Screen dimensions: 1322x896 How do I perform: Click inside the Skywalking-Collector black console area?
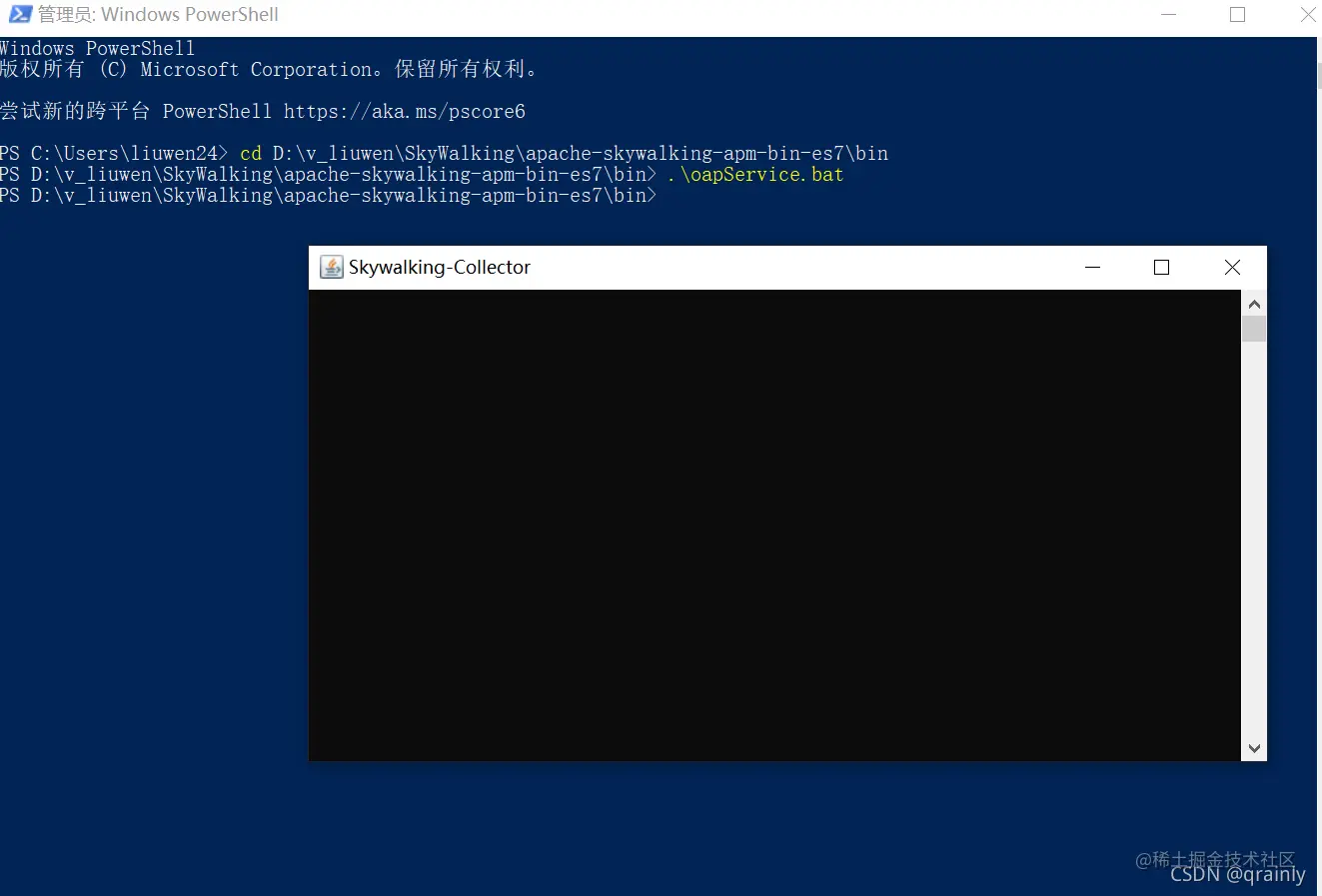(774, 525)
